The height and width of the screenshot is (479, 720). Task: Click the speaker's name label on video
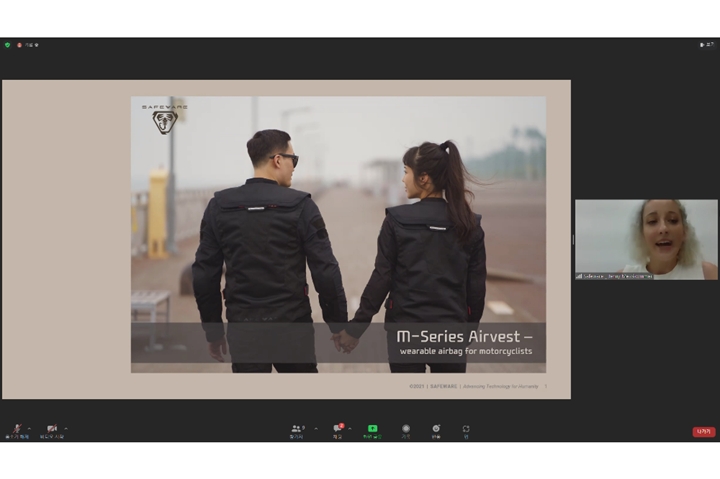point(615,276)
